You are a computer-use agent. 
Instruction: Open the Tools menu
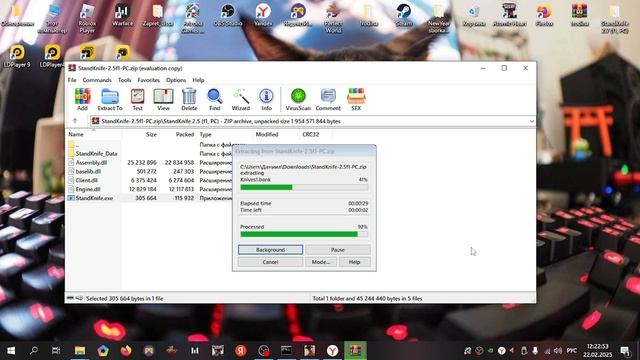tap(124, 80)
